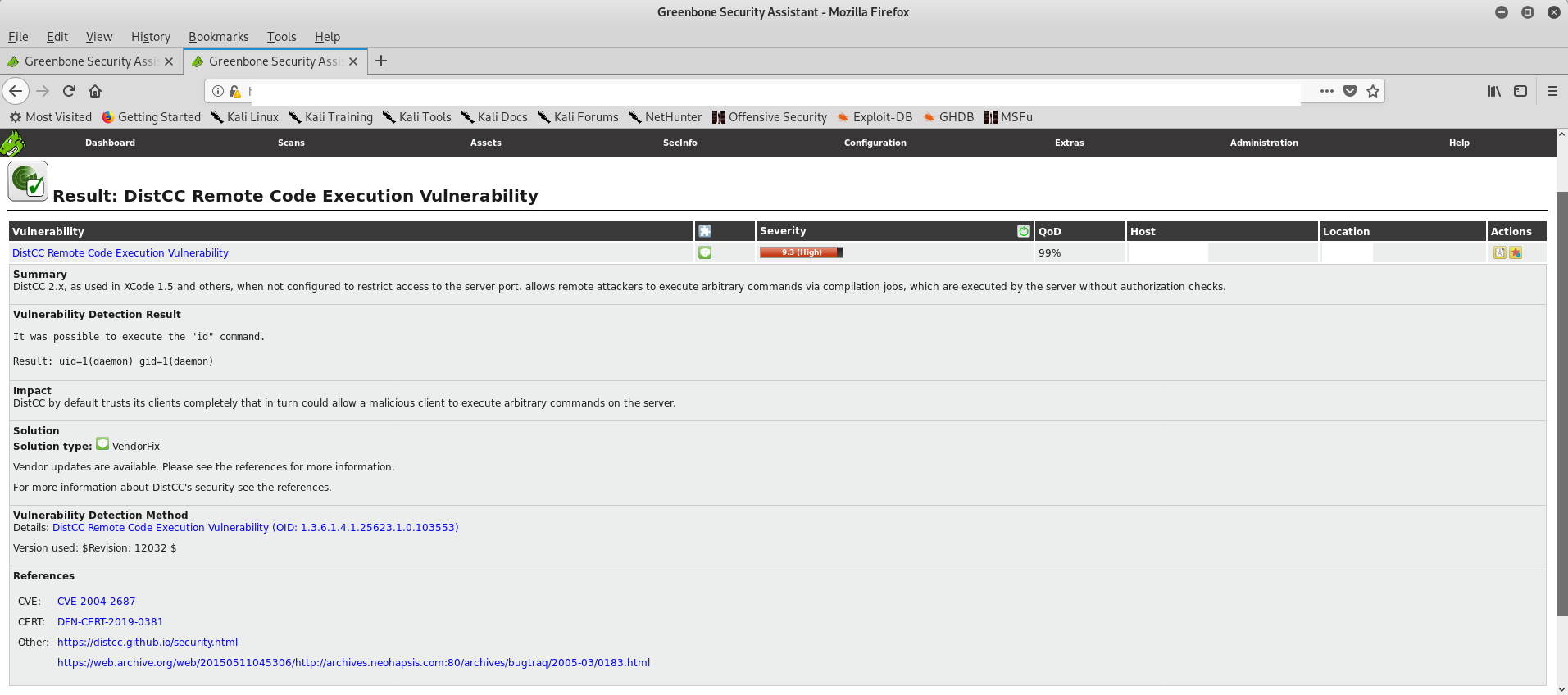Viewport: 1568px width, 695px height.
Task: Click the result radar checkmark icon
Action: pyautogui.click(x=28, y=181)
